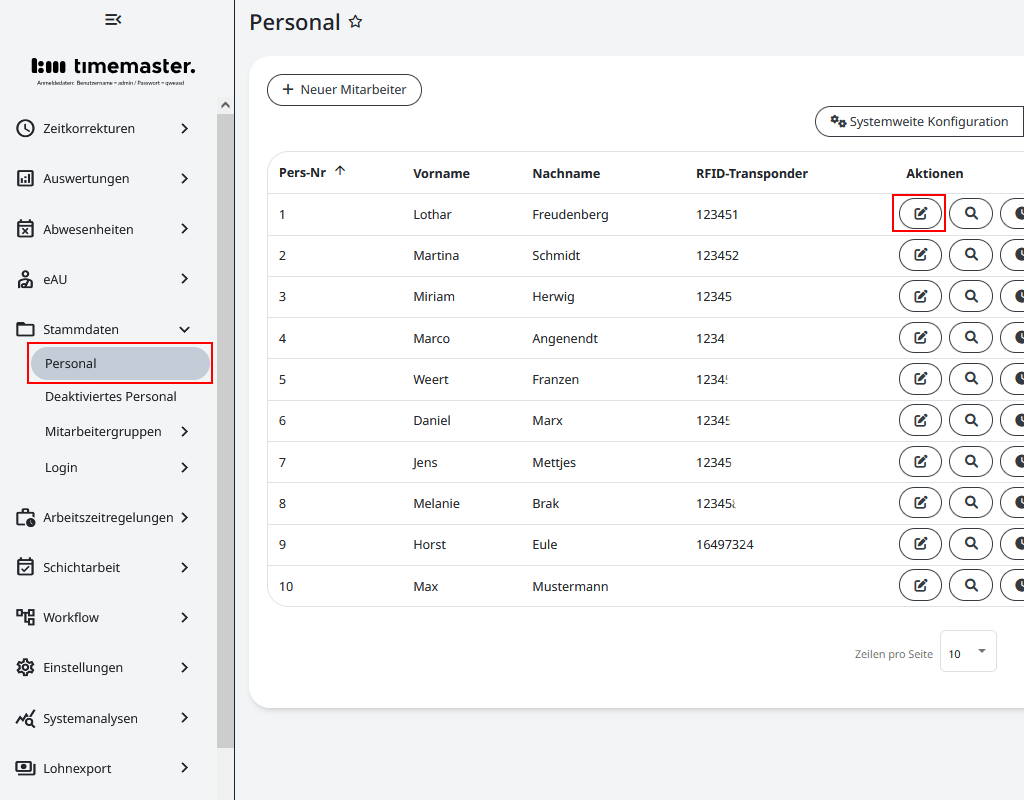
Task: Open edit icon in Max Mustermann row
Action: tap(920, 586)
